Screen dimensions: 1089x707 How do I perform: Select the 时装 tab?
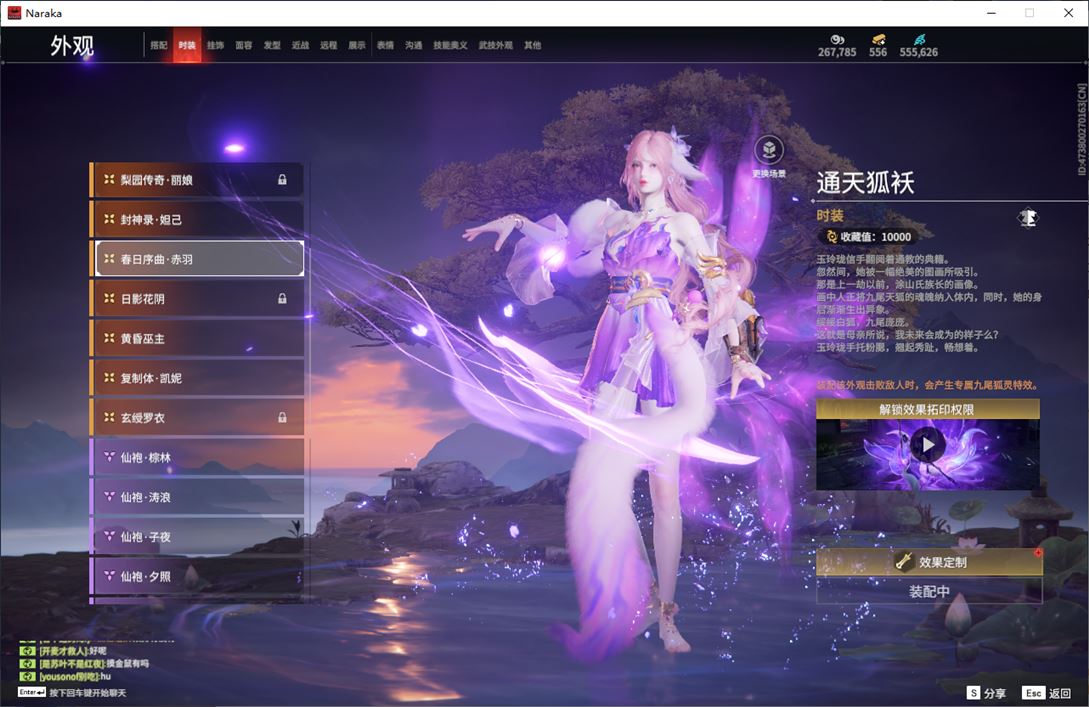pos(187,45)
